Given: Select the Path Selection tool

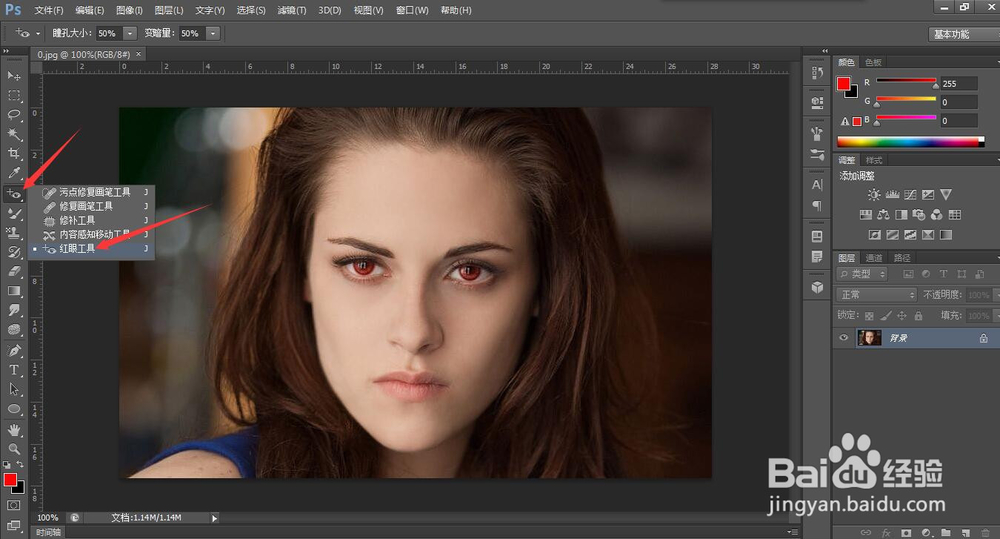Looking at the screenshot, I should [x=13, y=389].
